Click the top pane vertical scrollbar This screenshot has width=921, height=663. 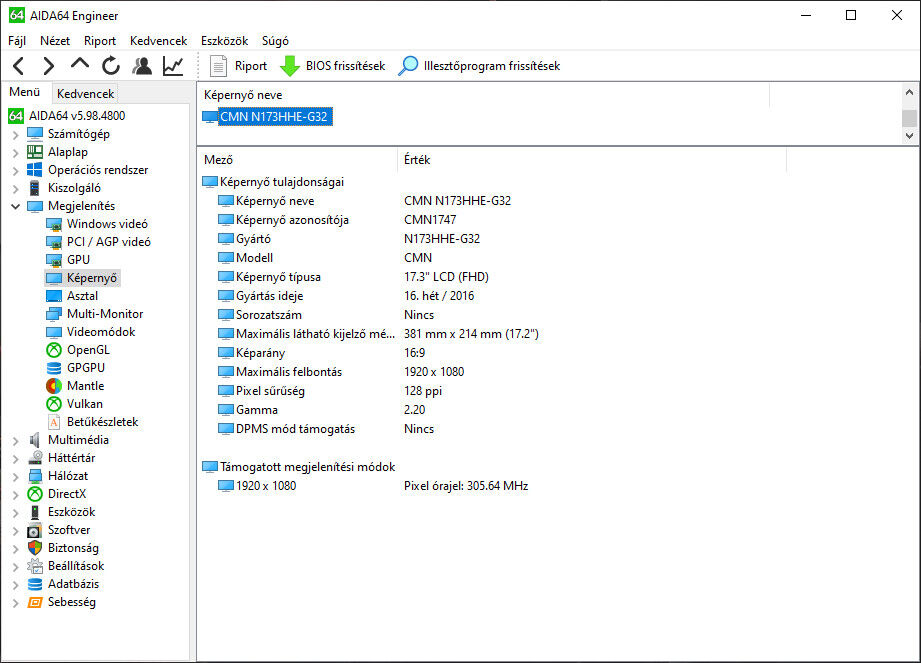909,115
